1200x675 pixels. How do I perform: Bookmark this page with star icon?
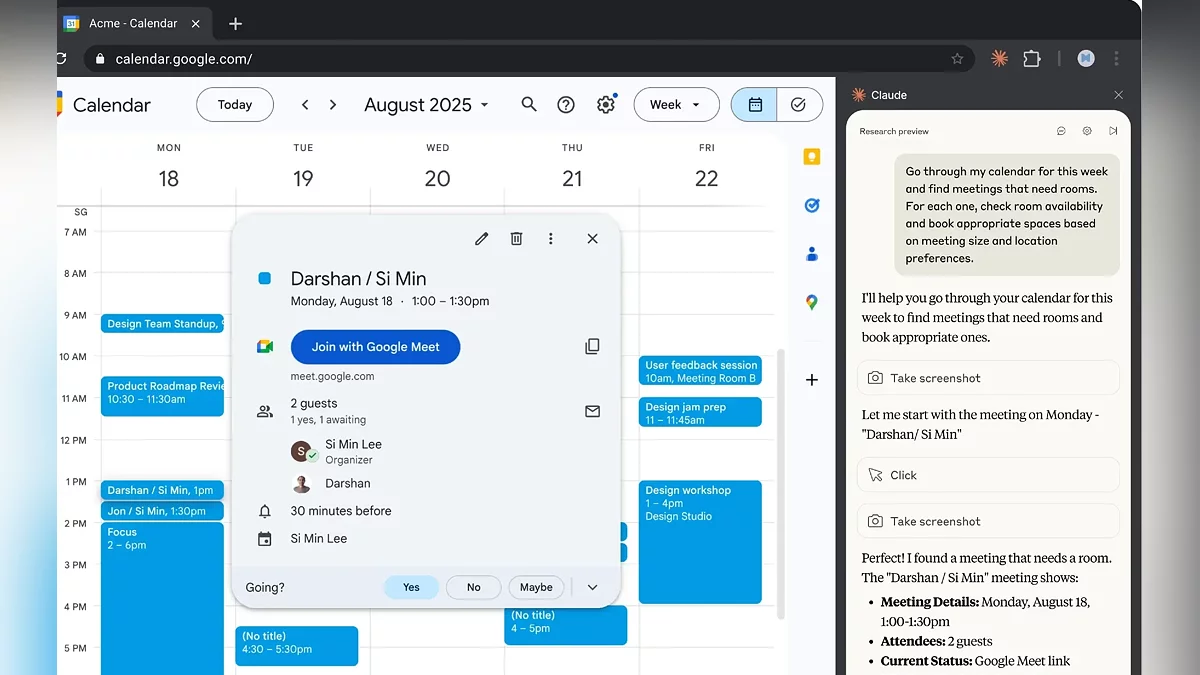[957, 59]
